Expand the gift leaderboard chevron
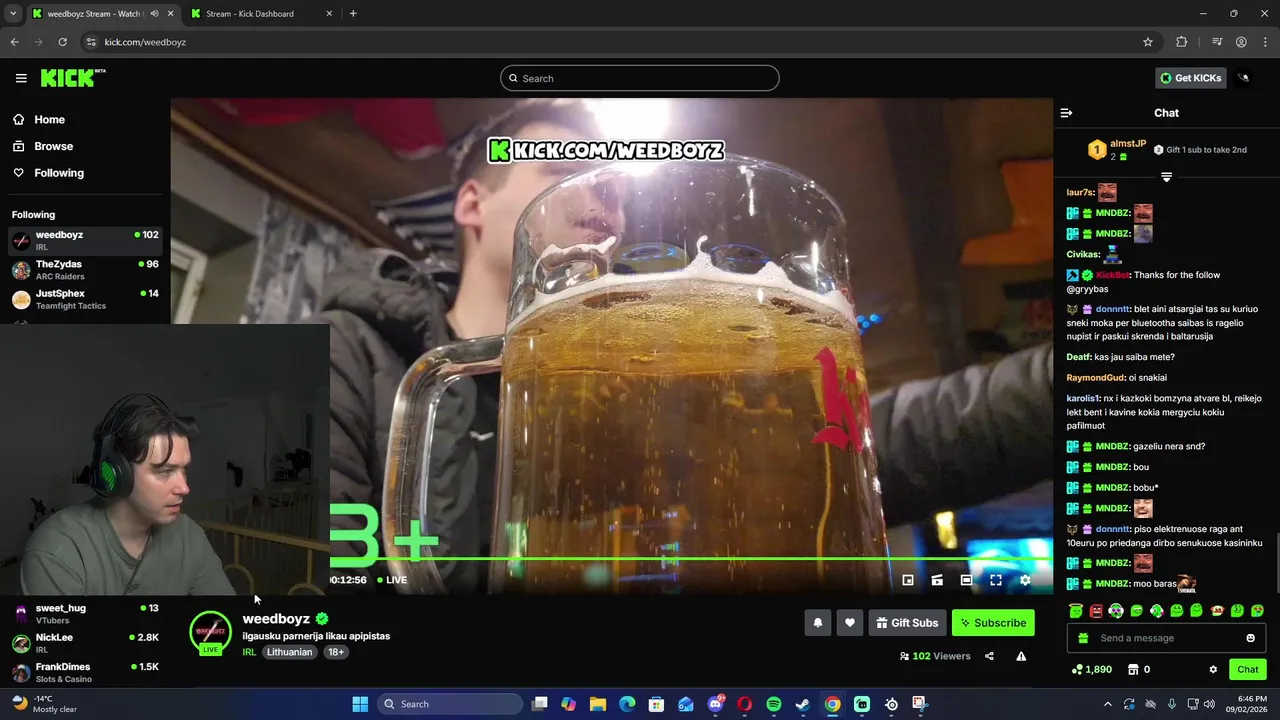The image size is (1280, 720). (1166, 177)
